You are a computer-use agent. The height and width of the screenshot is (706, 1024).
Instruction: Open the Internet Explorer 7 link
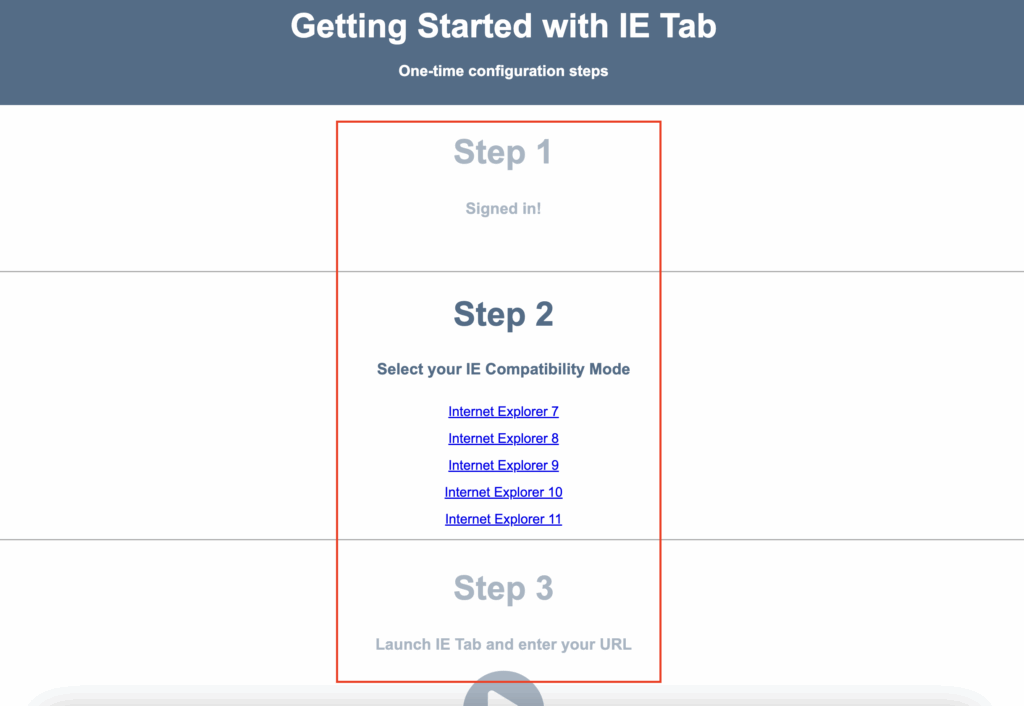(503, 411)
